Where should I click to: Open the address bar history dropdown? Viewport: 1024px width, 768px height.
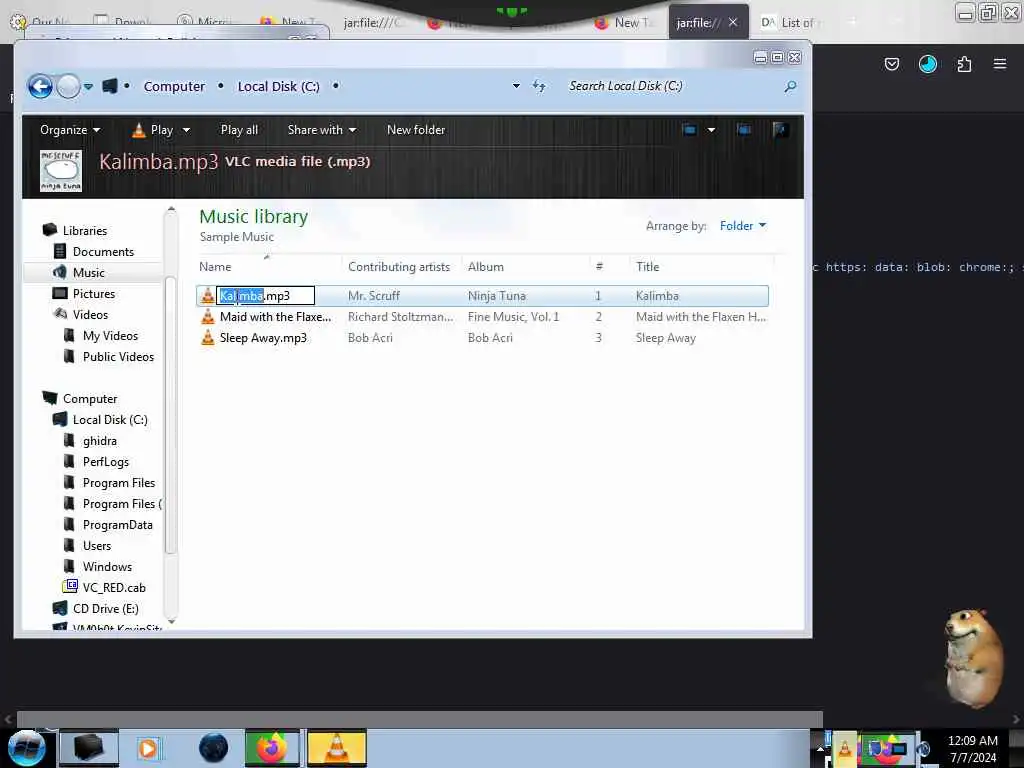click(x=516, y=86)
